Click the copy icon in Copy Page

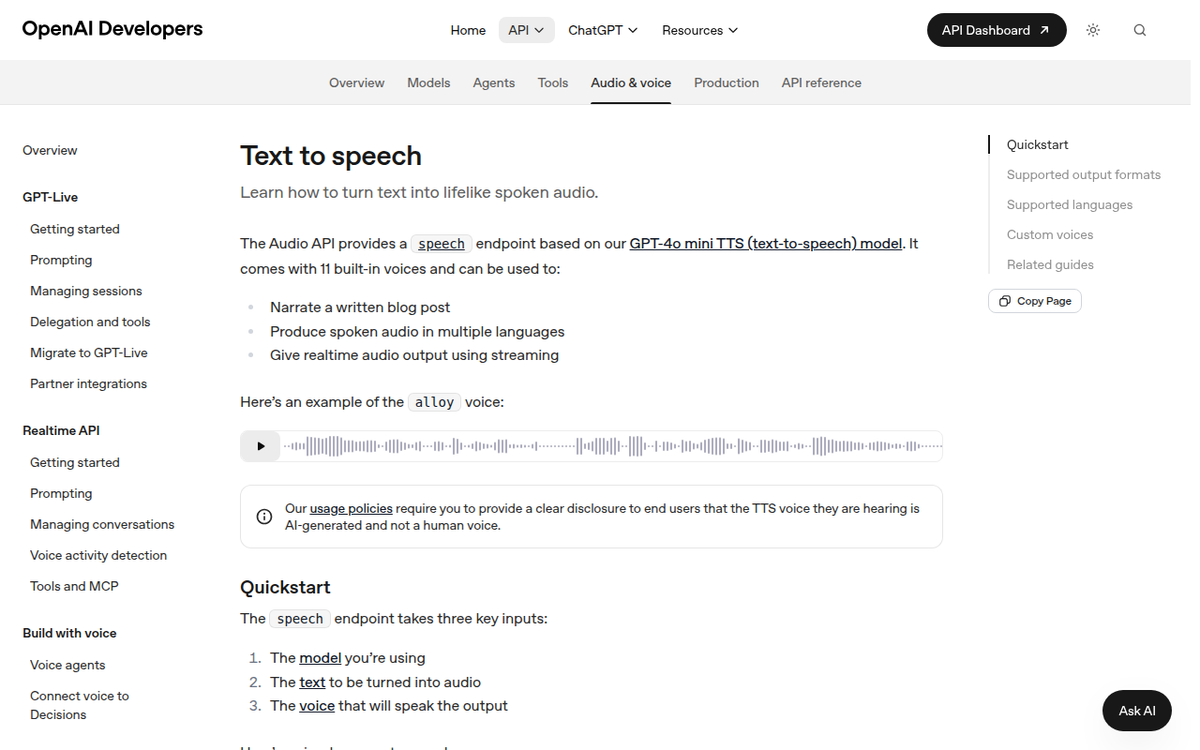point(1005,301)
